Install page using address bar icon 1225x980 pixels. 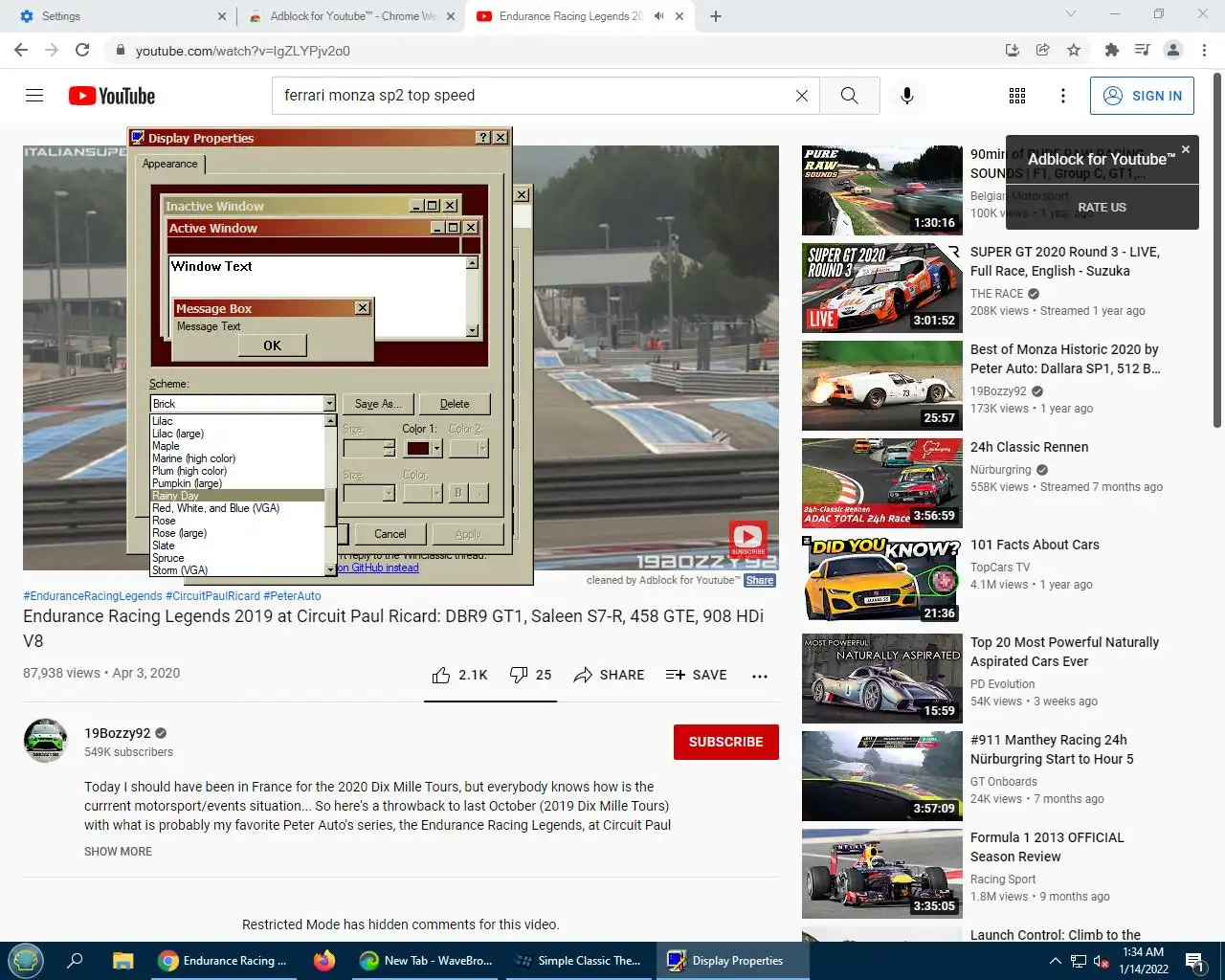point(1013,50)
